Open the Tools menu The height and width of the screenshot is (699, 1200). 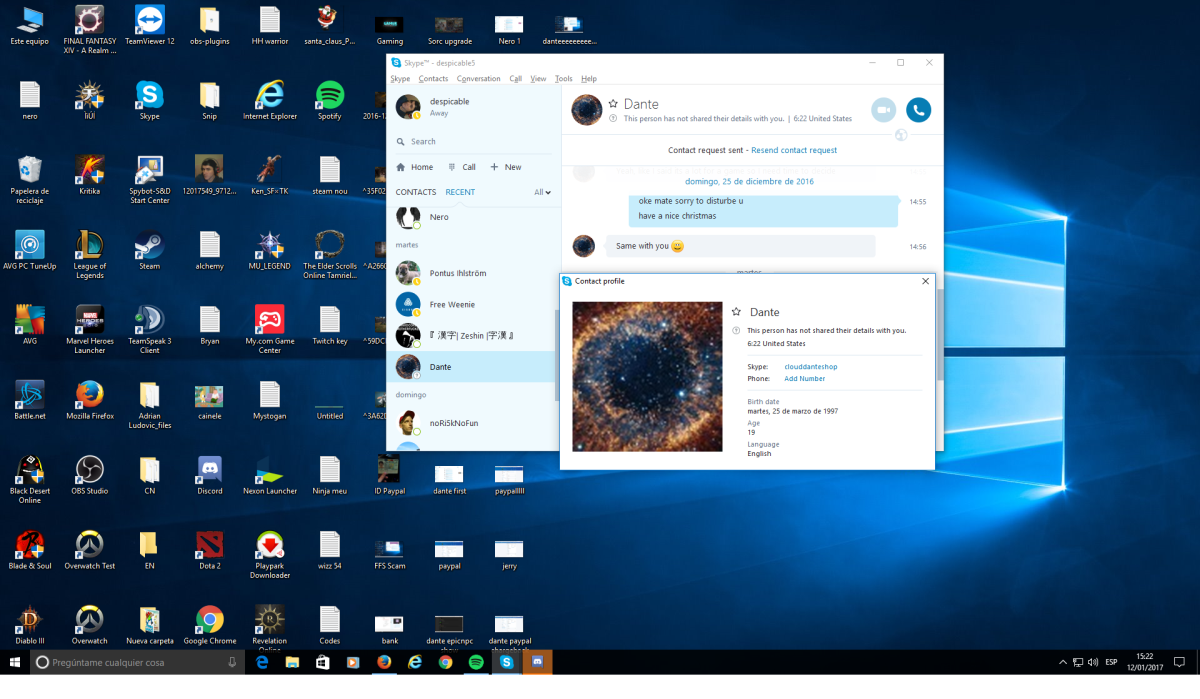564,79
